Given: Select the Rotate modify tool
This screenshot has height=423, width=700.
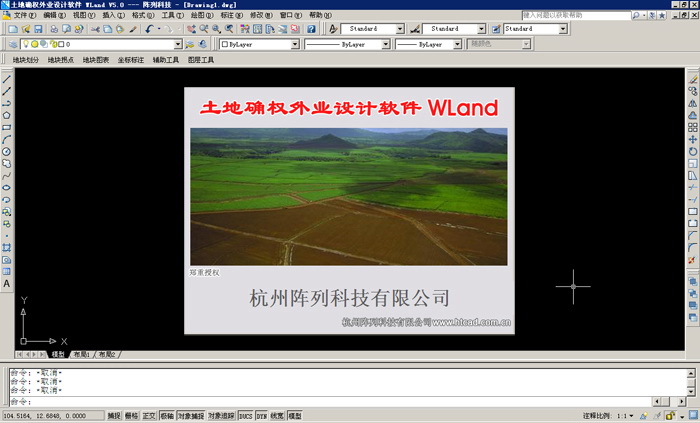Looking at the screenshot, I should tap(692, 152).
